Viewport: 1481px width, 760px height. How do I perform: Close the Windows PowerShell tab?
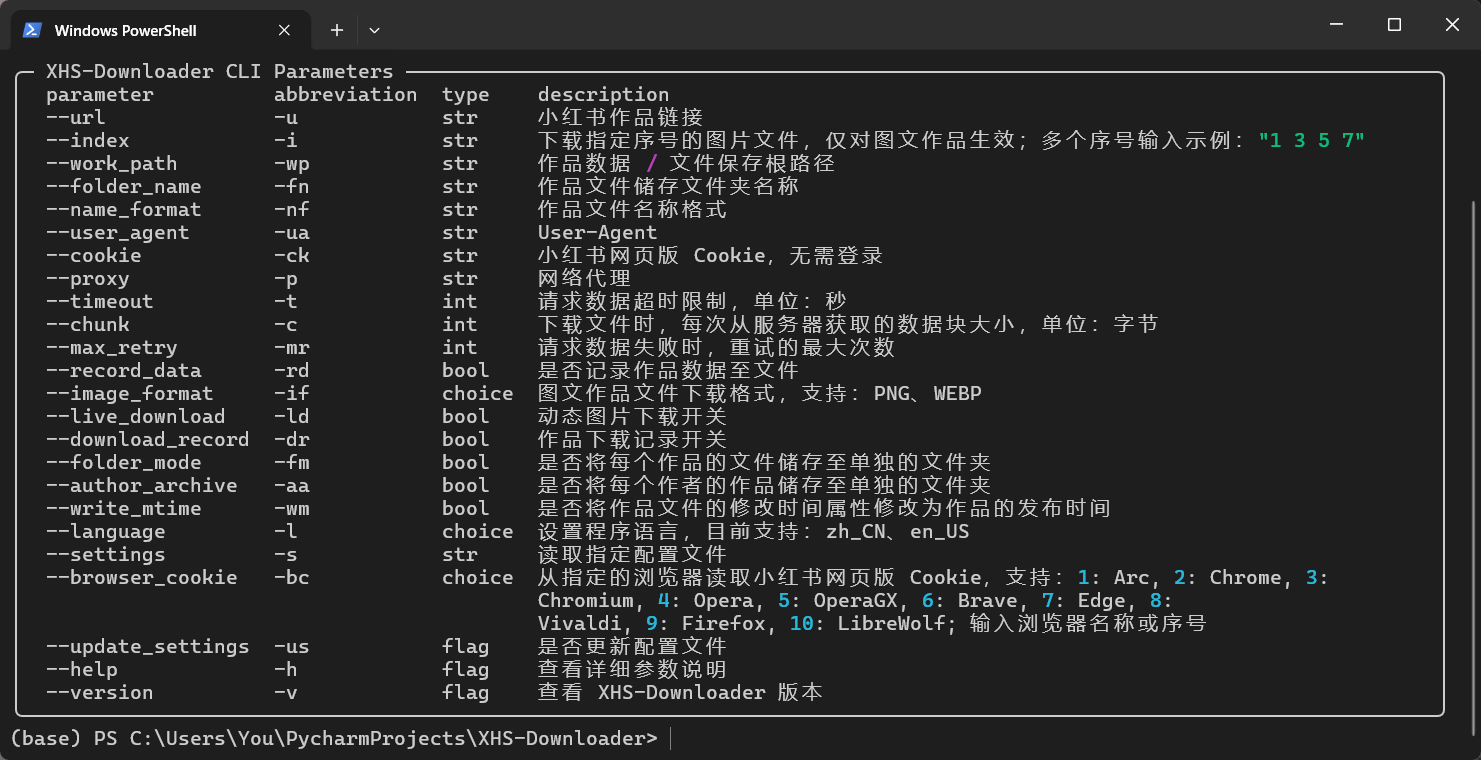285,30
